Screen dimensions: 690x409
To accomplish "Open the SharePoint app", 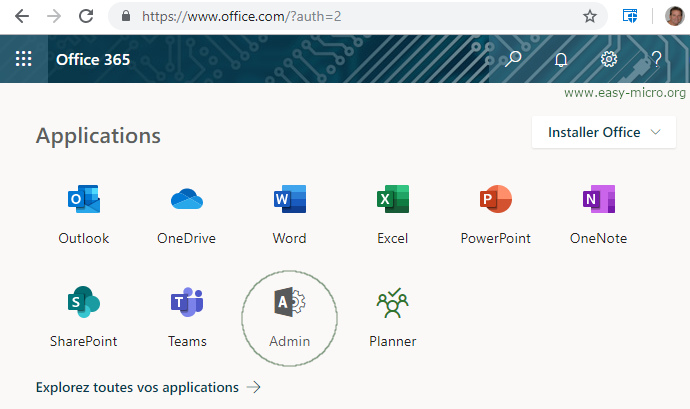I will [x=84, y=317].
